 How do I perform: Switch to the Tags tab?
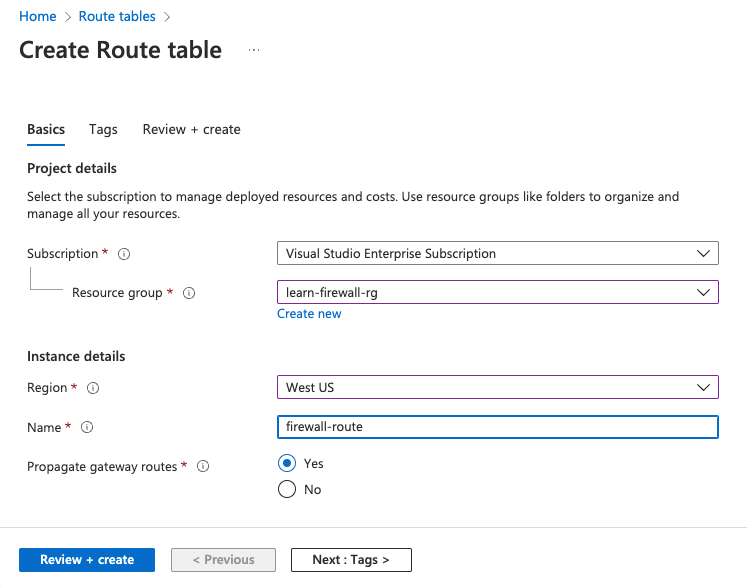pos(103,130)
